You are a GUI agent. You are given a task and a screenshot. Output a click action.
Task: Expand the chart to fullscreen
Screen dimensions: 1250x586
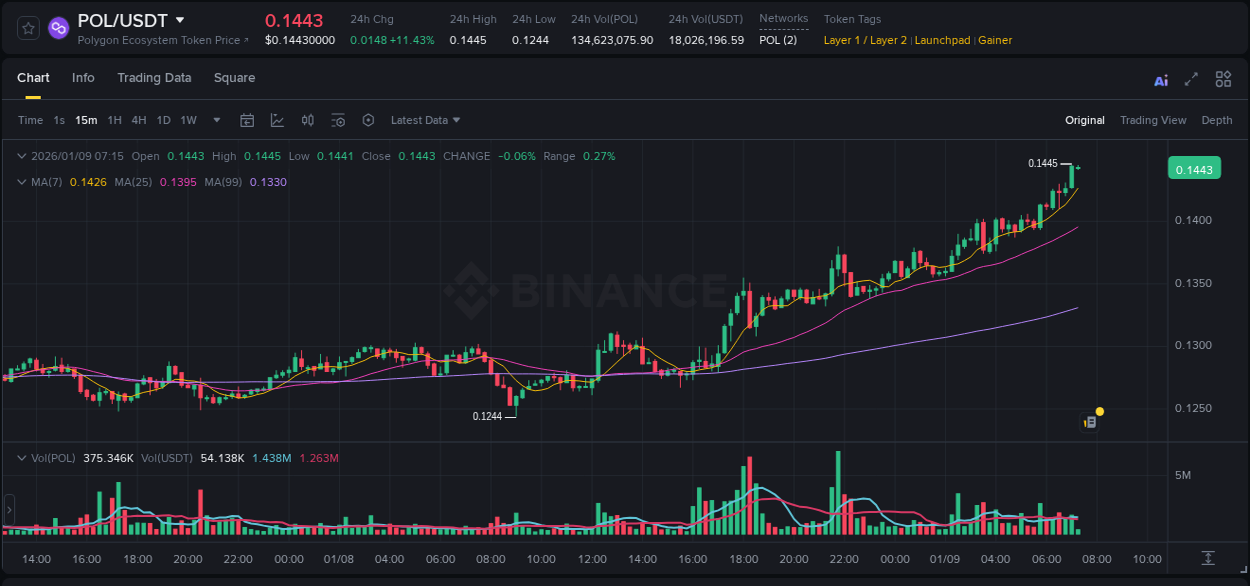point(1190,78)
